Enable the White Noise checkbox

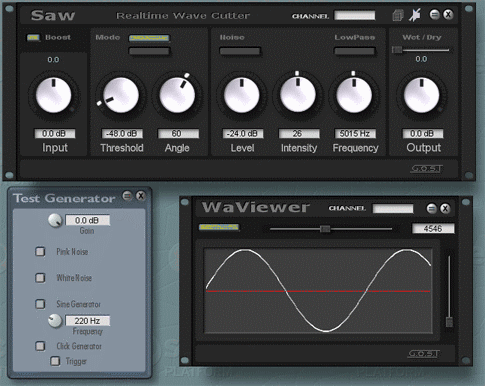pyautogui.click(x=40, y=278)
